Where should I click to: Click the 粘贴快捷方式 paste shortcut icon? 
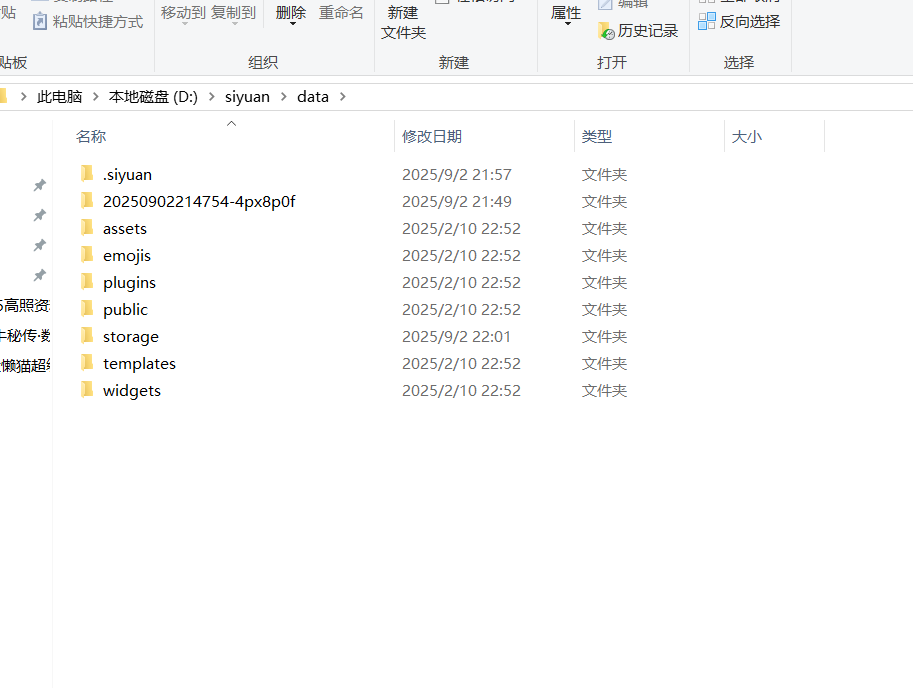(40, 22)
